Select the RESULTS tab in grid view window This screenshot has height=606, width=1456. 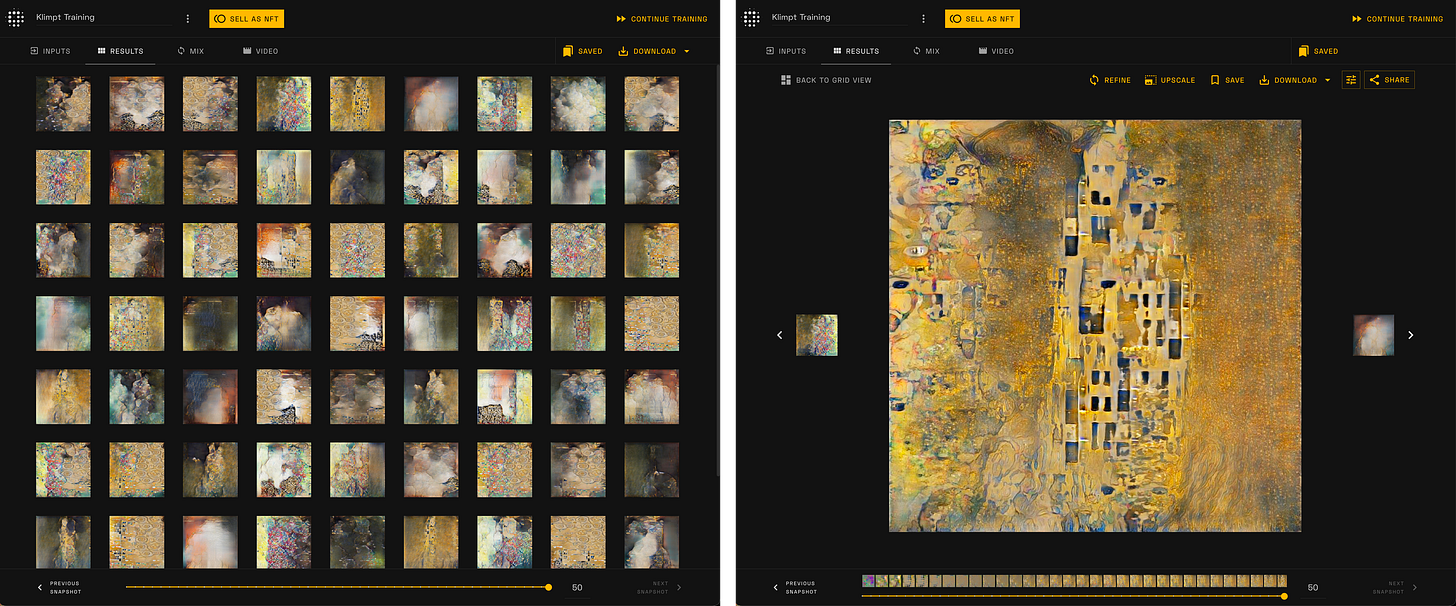(120, 51)
